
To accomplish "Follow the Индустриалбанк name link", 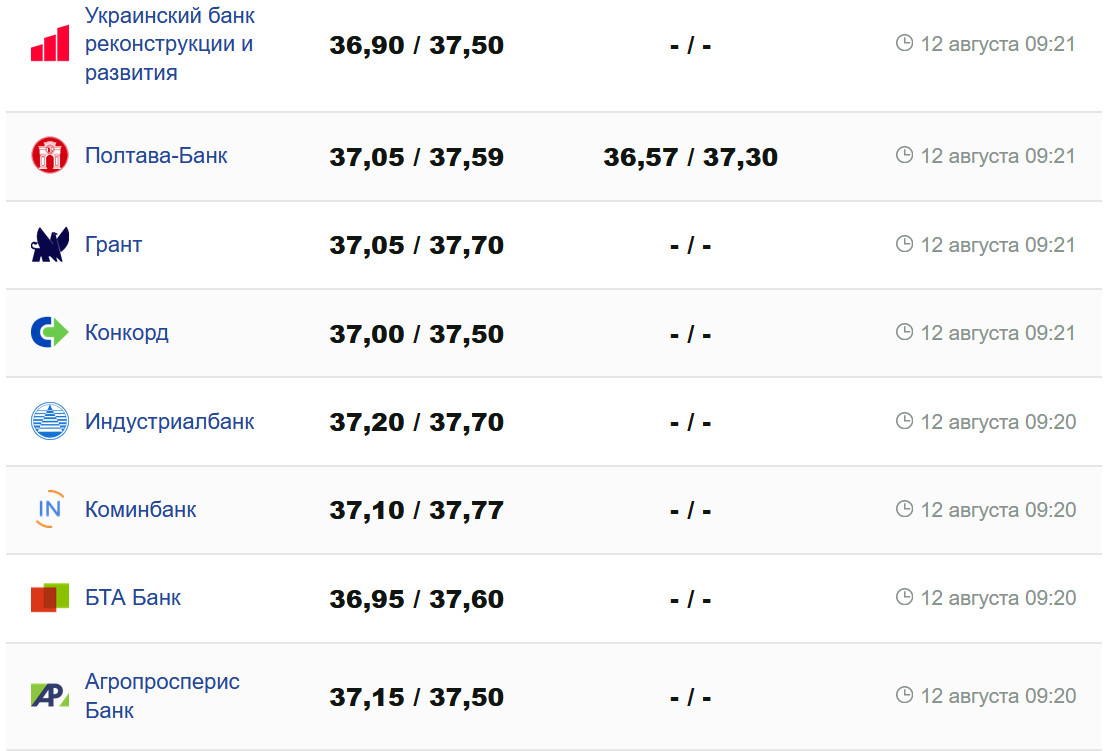I will tap(170, 421).
